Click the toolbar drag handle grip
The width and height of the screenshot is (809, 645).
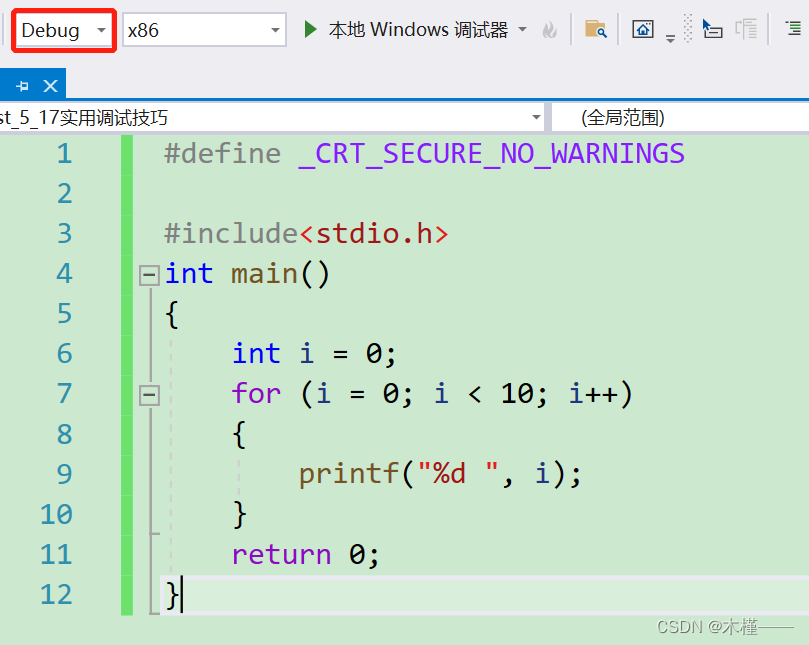(x=688, y=28)
